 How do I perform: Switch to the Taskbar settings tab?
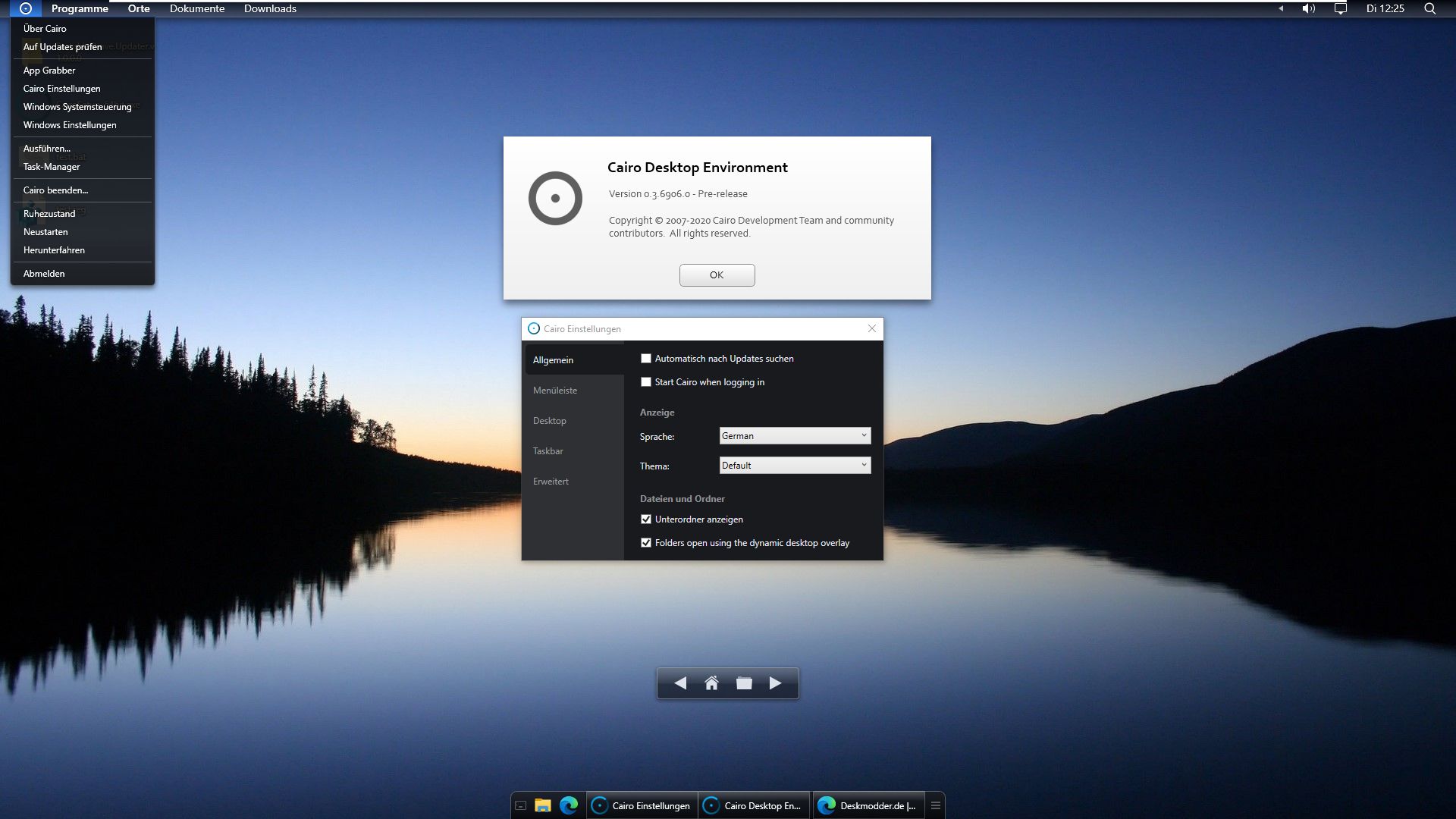click(574, 450)
